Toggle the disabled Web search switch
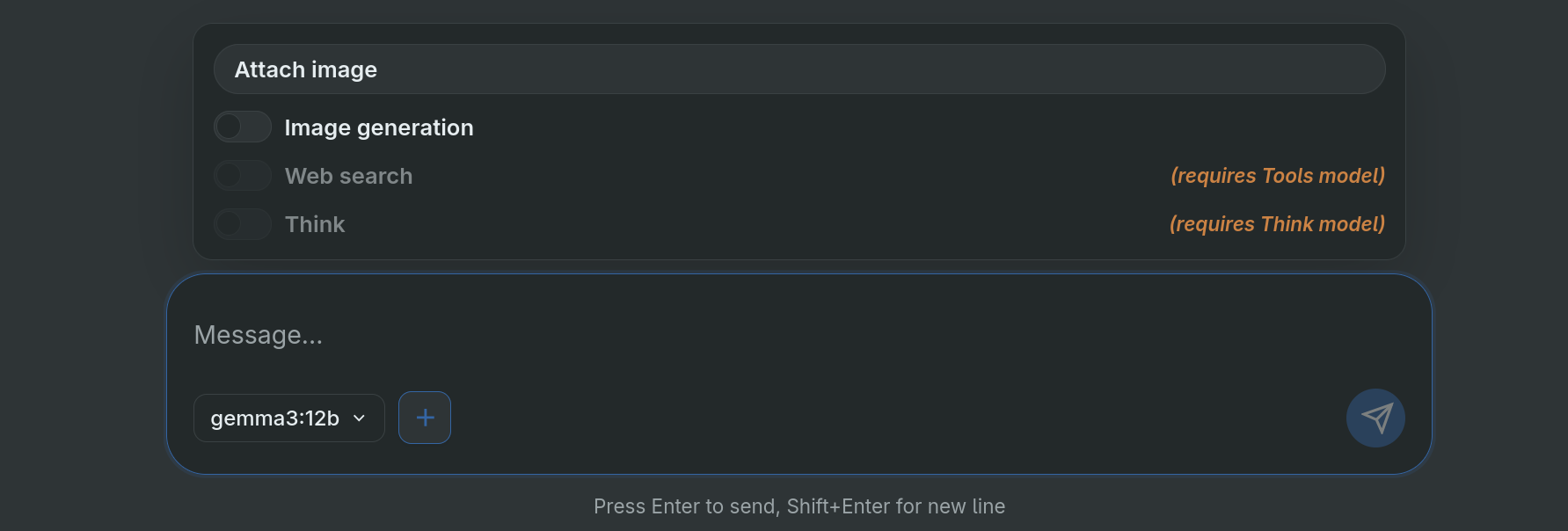The image size is (1568, 531). [243, 176]
